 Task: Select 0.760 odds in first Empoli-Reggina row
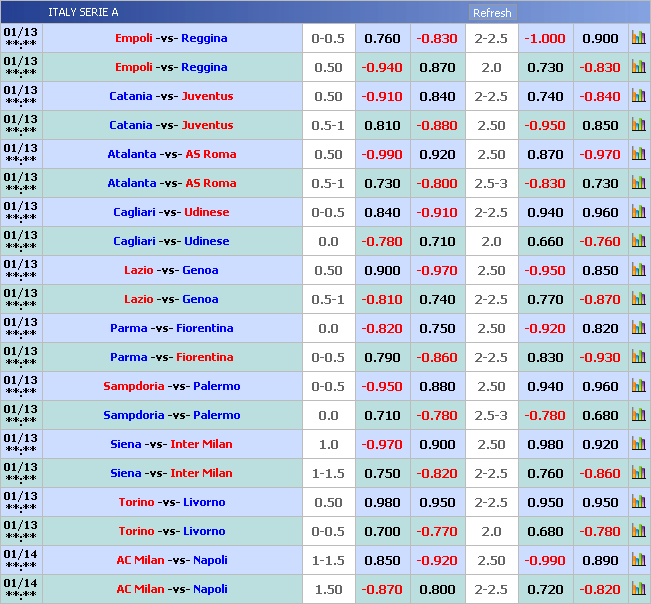[x=382, y=39]
